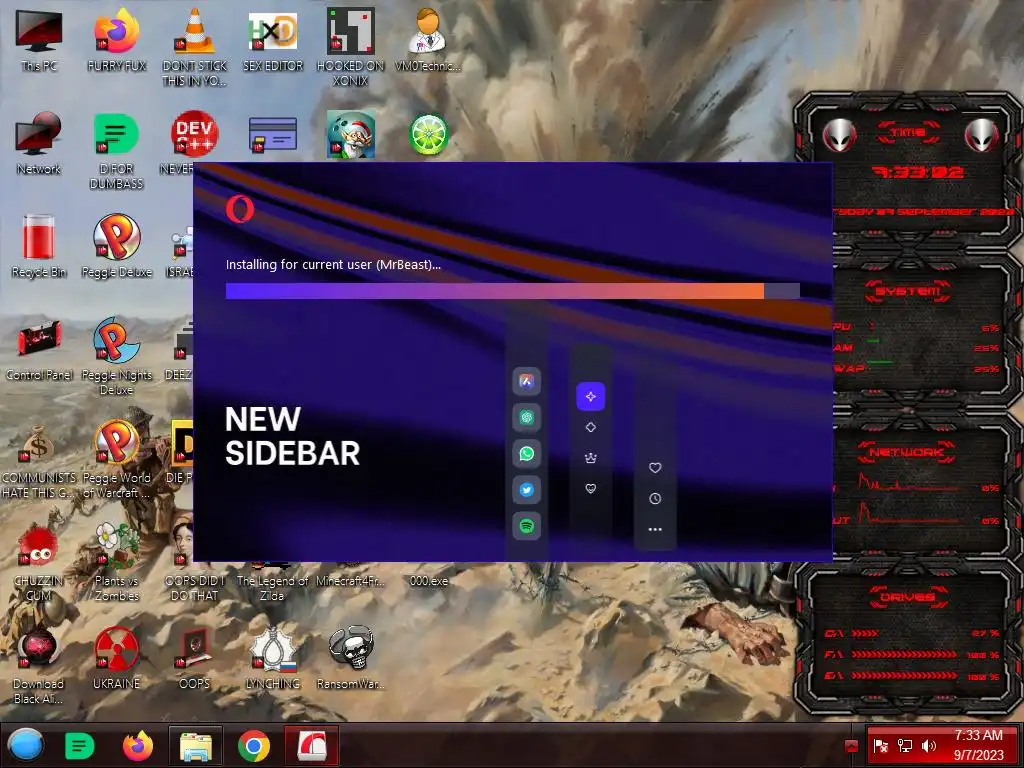The image size is (1024, 768).
Task: Select the Dev C++ desktop shortcut
Action: (x=195, y=134)
